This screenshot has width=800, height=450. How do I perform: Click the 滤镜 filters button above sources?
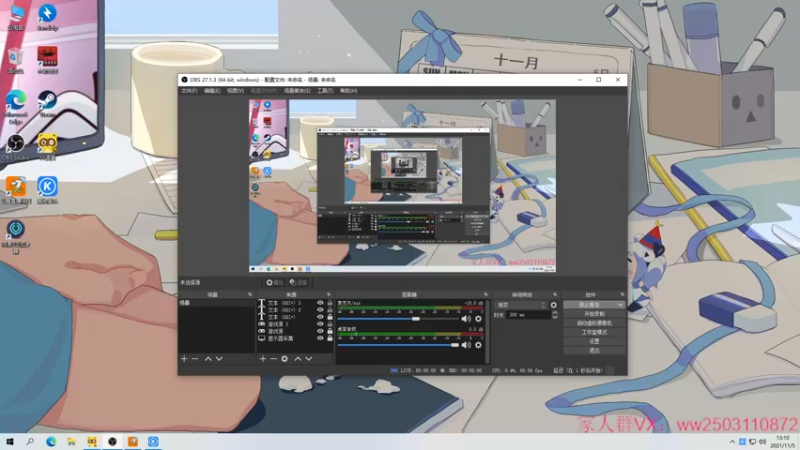pyautogui.click(x=298, y=282)
